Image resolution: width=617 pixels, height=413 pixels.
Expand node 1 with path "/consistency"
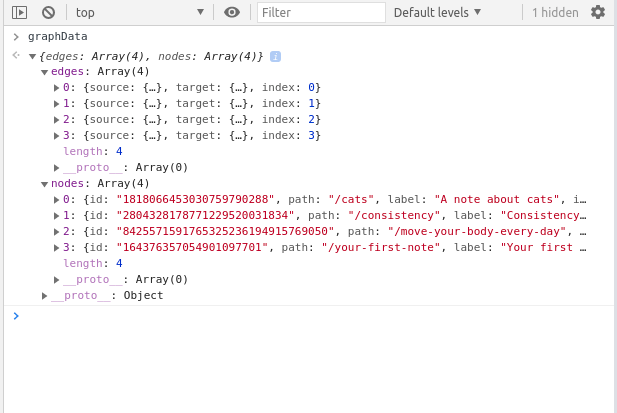point(56,216)
